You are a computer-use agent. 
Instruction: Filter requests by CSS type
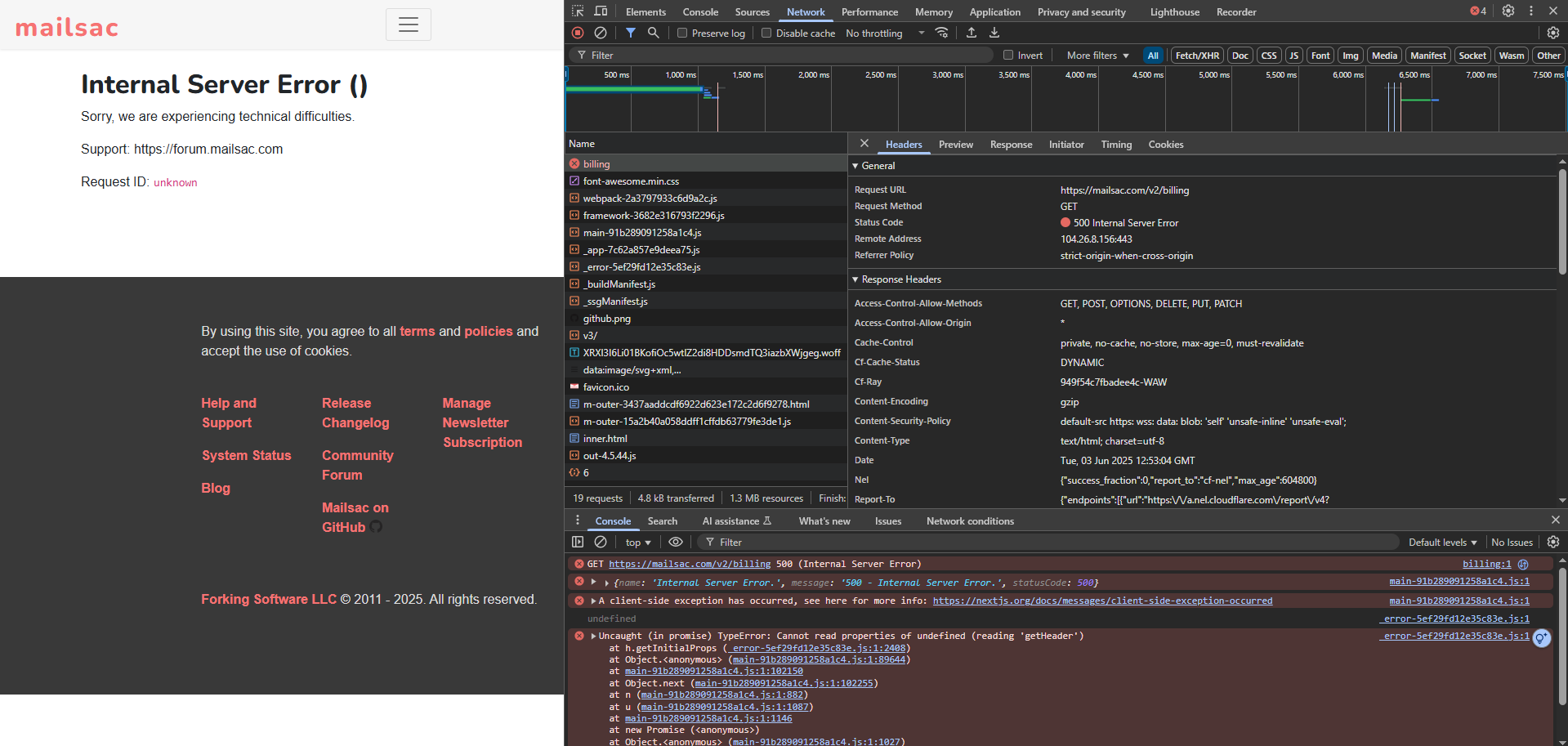coord(1269,56)
